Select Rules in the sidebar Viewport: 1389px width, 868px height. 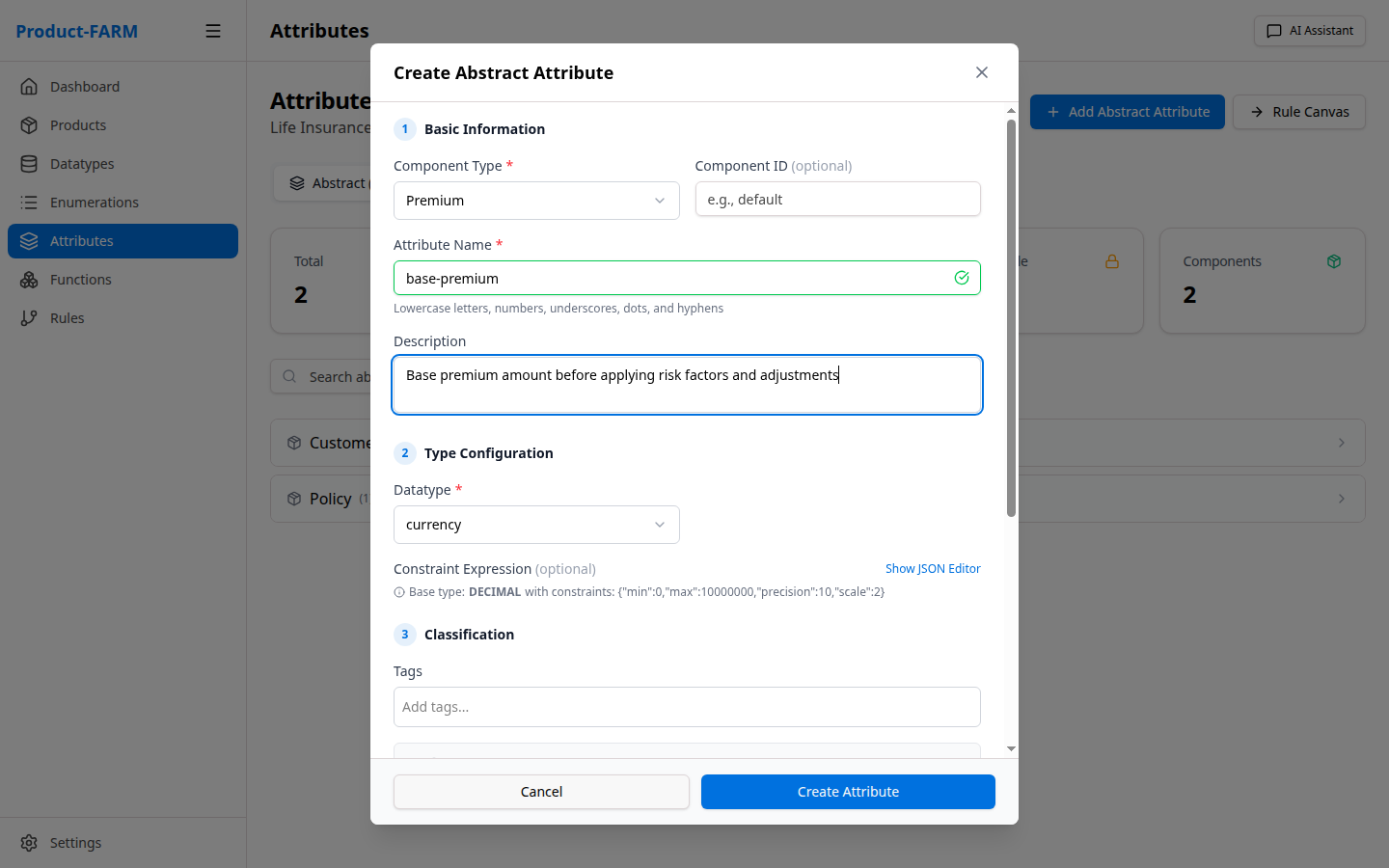click(68, 318)
